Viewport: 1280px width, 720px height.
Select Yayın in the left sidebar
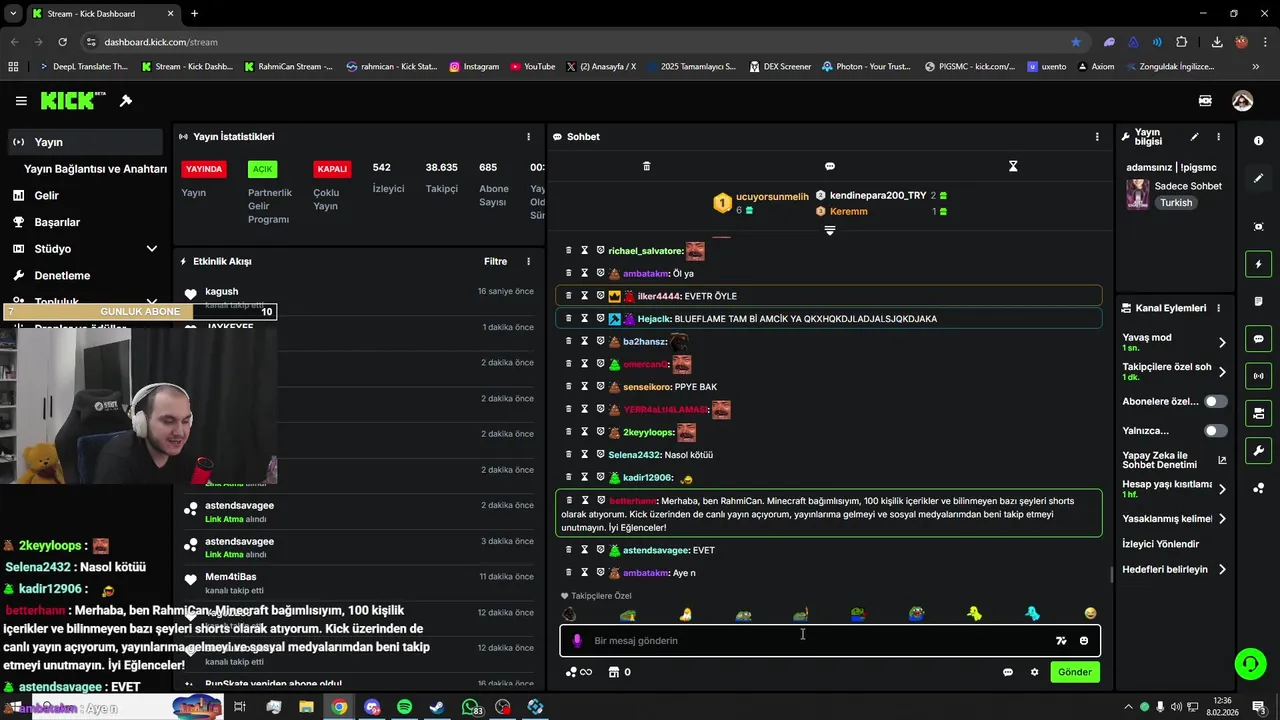coord(85,142)
